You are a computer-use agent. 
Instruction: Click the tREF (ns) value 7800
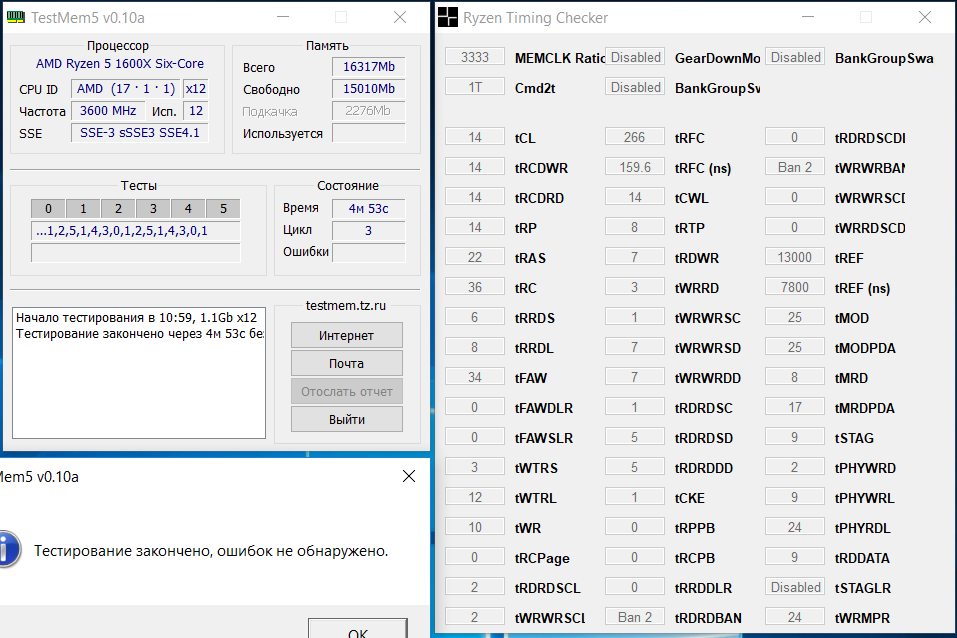[x=795, y=287]
